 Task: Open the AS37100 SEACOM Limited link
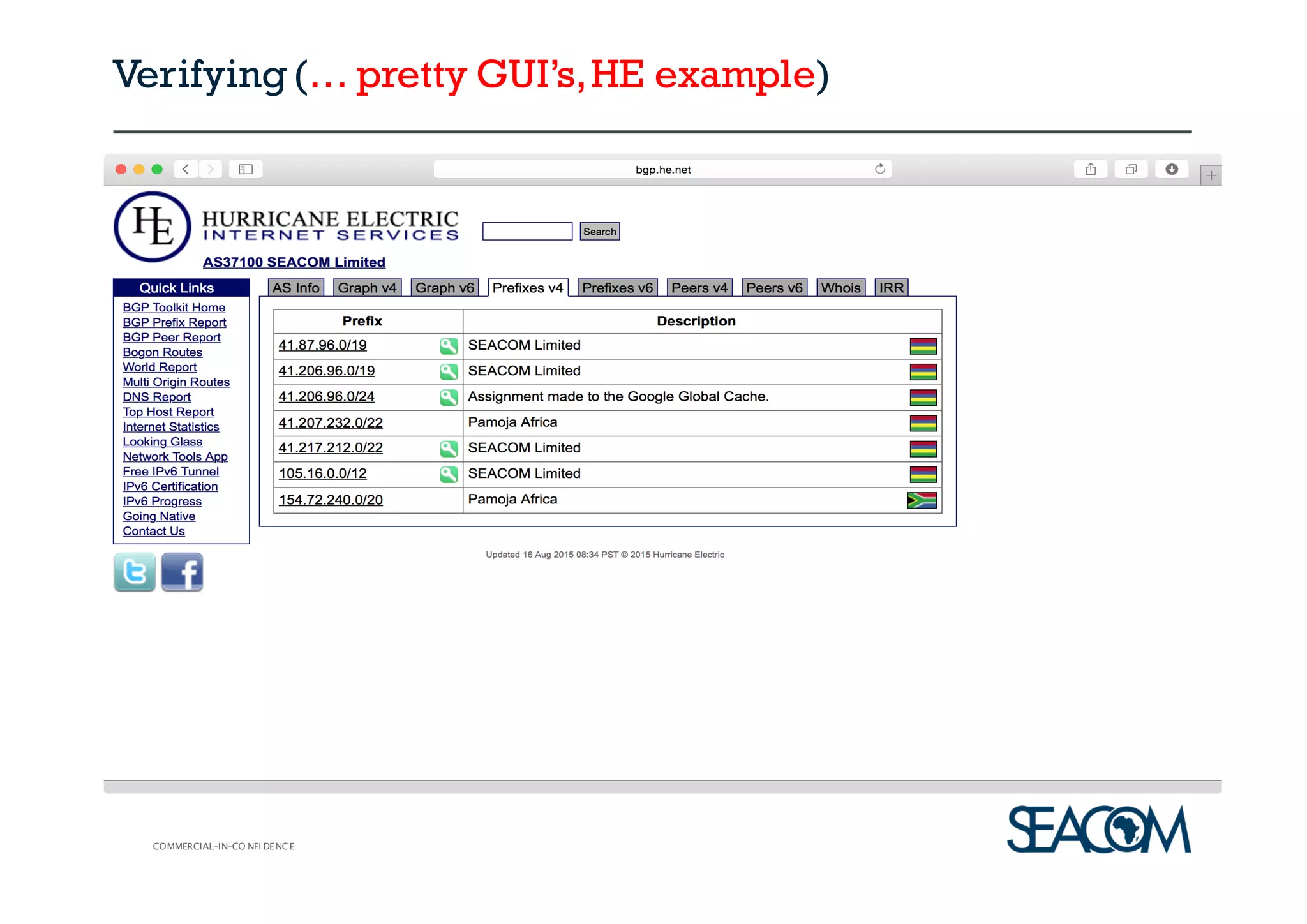[x=294, y=262]
